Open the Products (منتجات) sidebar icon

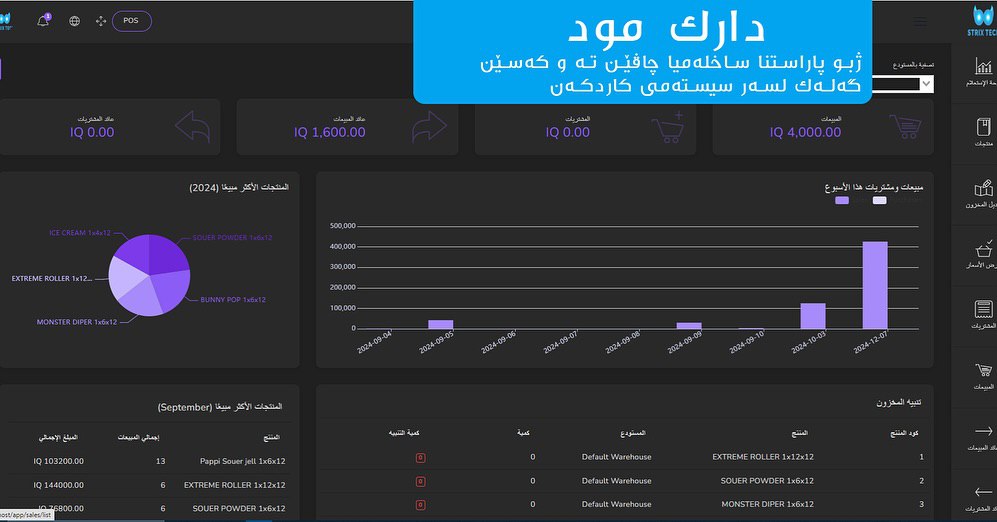[983, 127]
